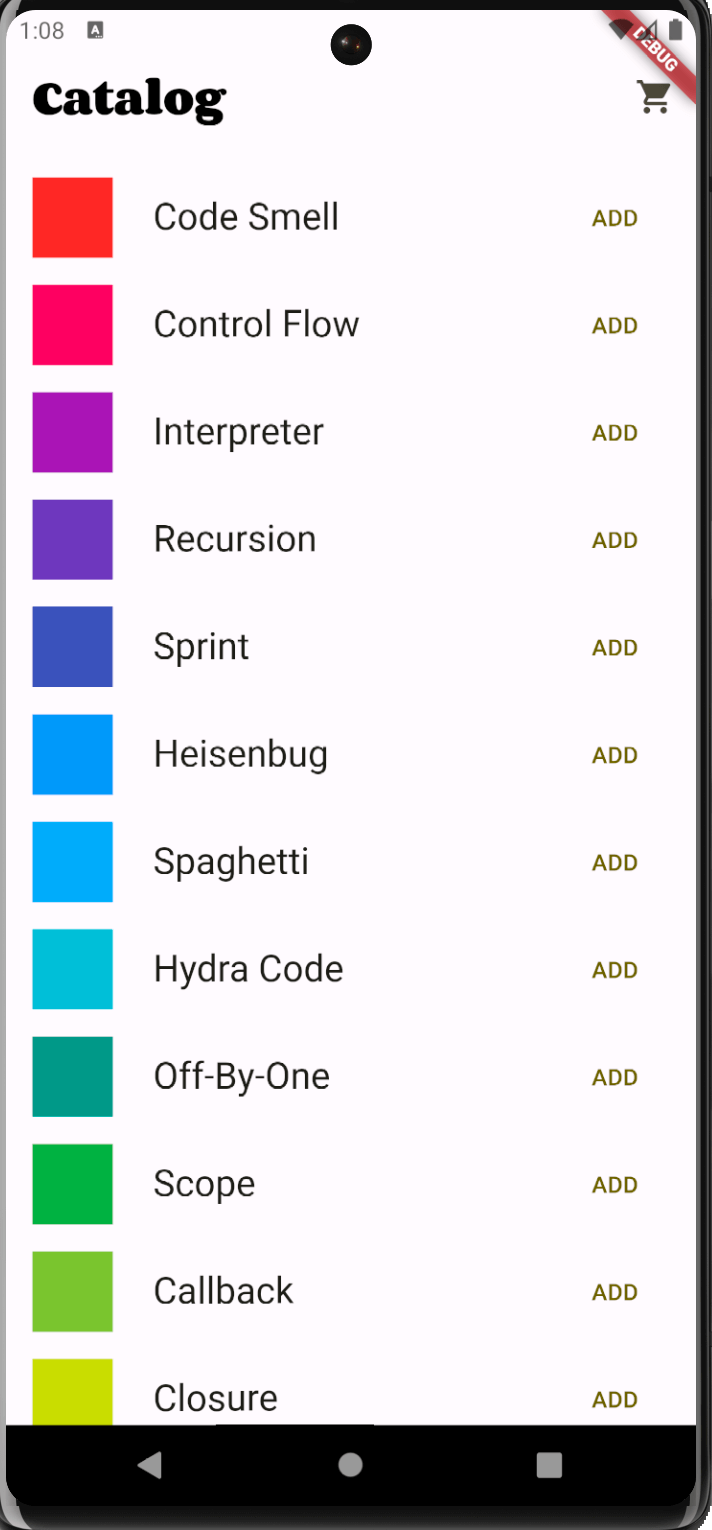Add Code Smell to cart
The image size is (712, 1530).
[x=614, y=218]
